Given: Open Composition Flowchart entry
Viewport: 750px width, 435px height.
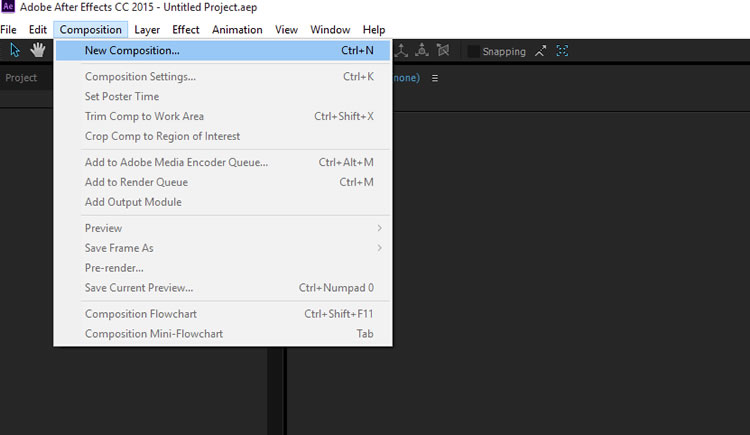Looking at the screenshot, I should (223, 314).
